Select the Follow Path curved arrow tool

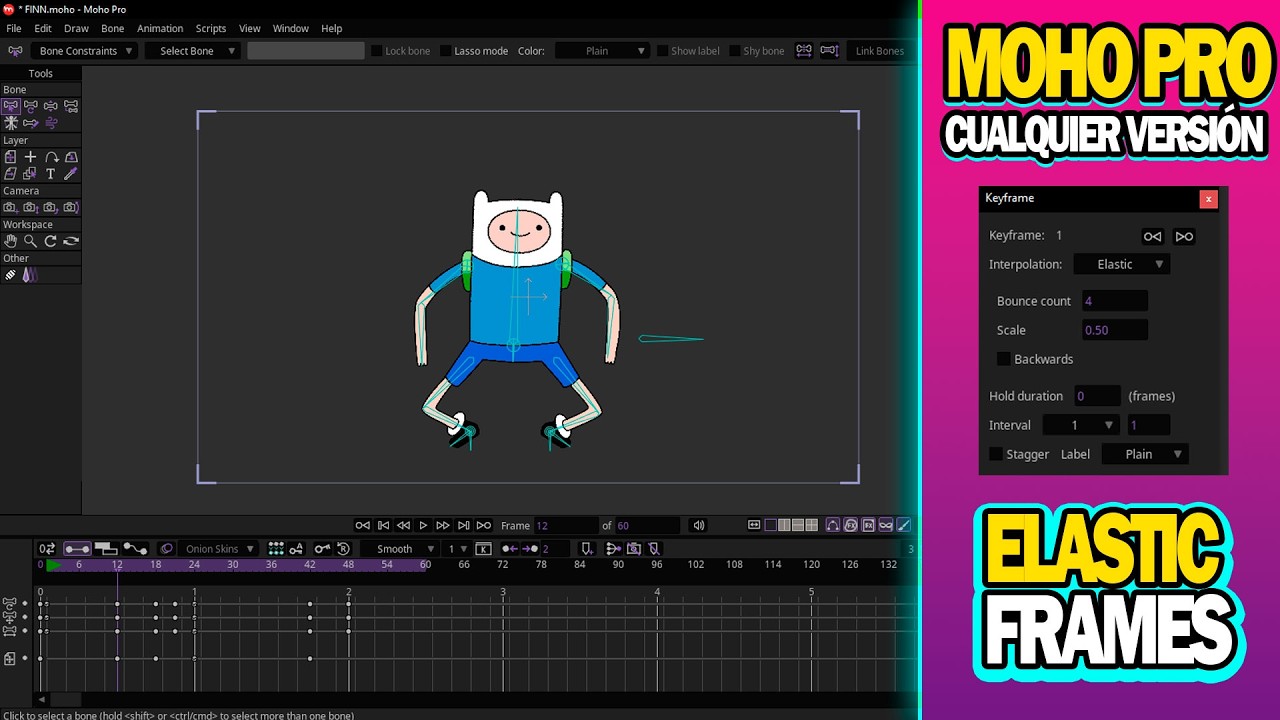click(x=50, y=157)
